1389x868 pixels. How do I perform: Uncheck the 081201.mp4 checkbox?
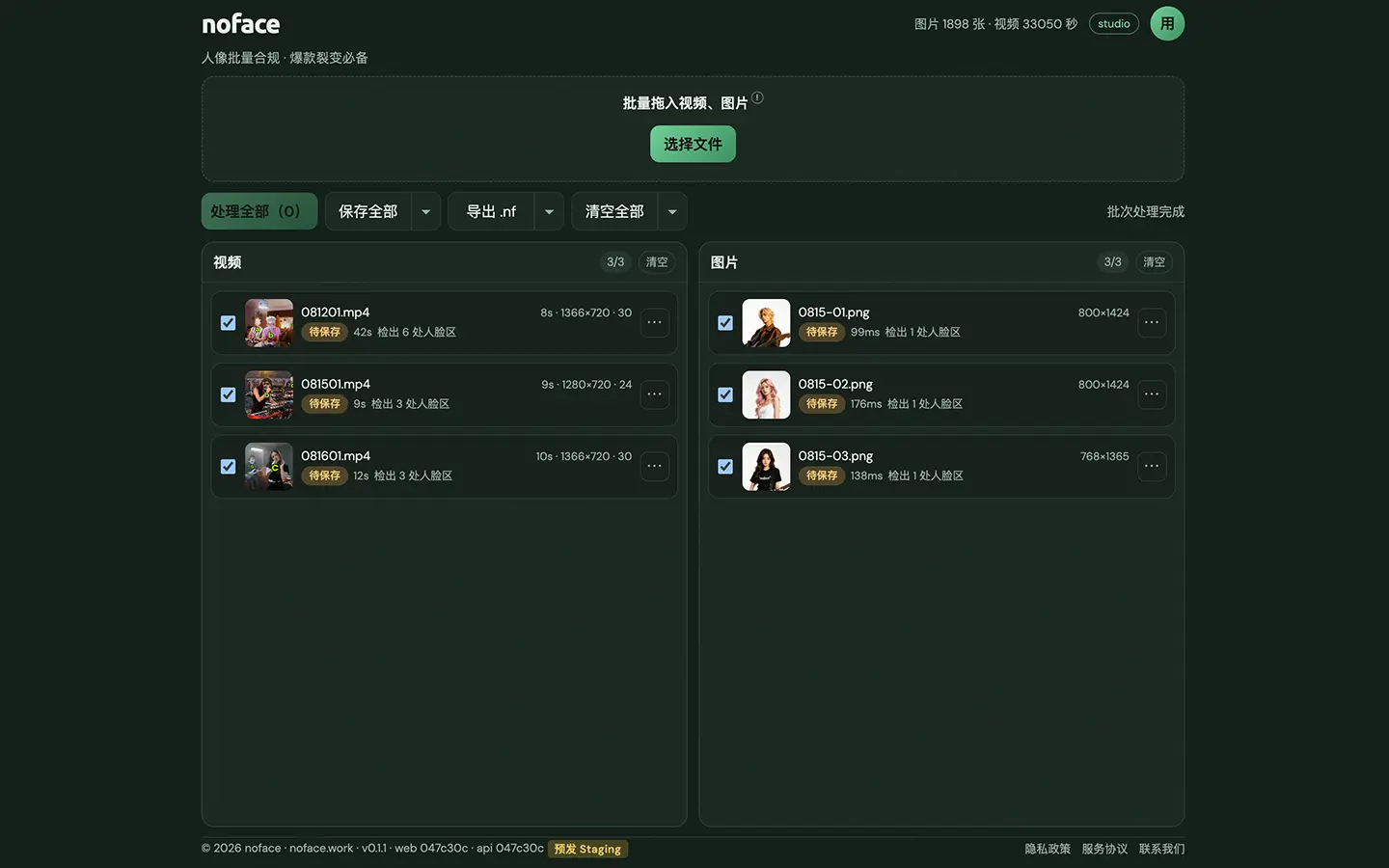pyautogui.click(x=228, y=323)
